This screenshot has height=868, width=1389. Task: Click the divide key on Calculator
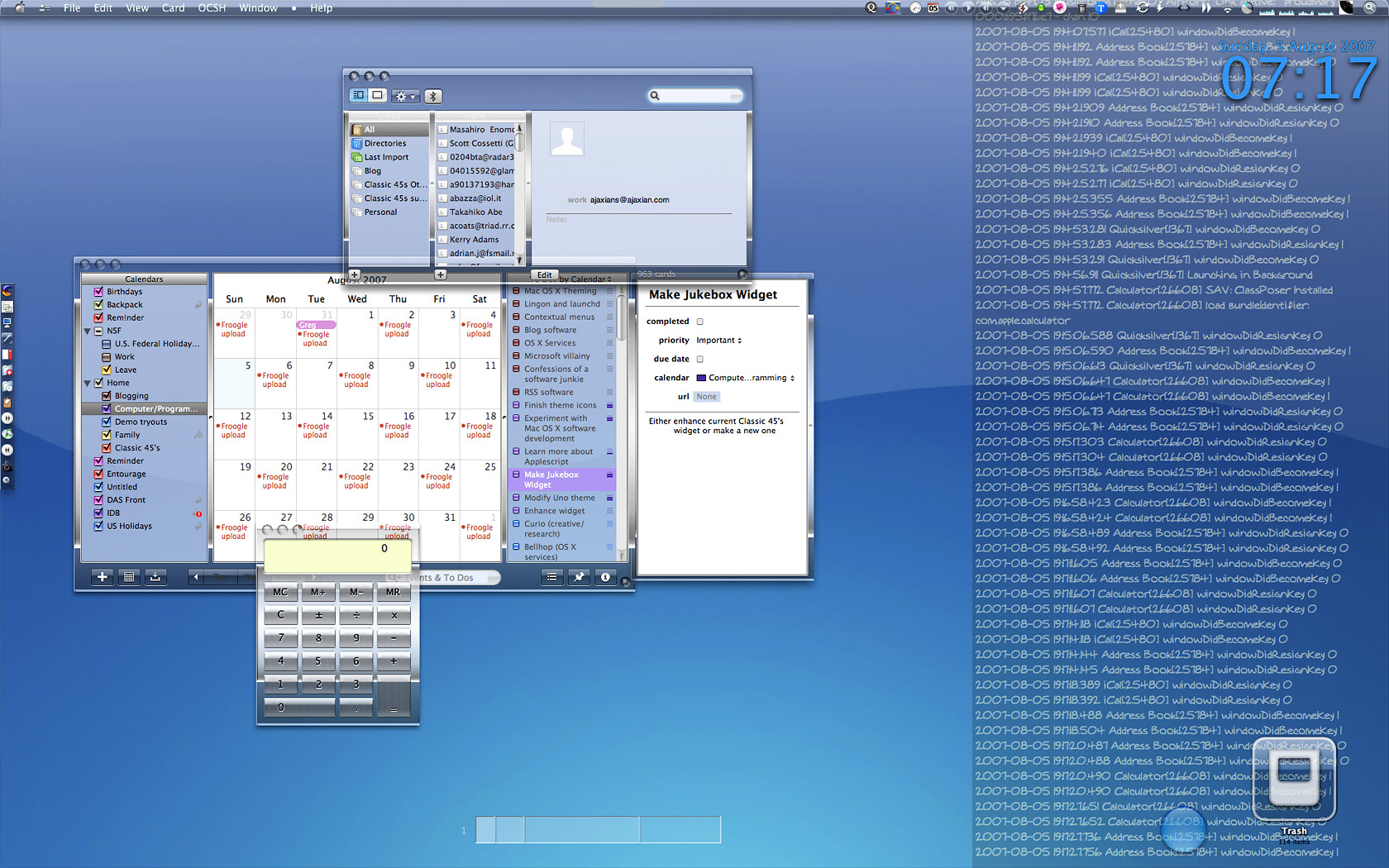click(356, 615)
